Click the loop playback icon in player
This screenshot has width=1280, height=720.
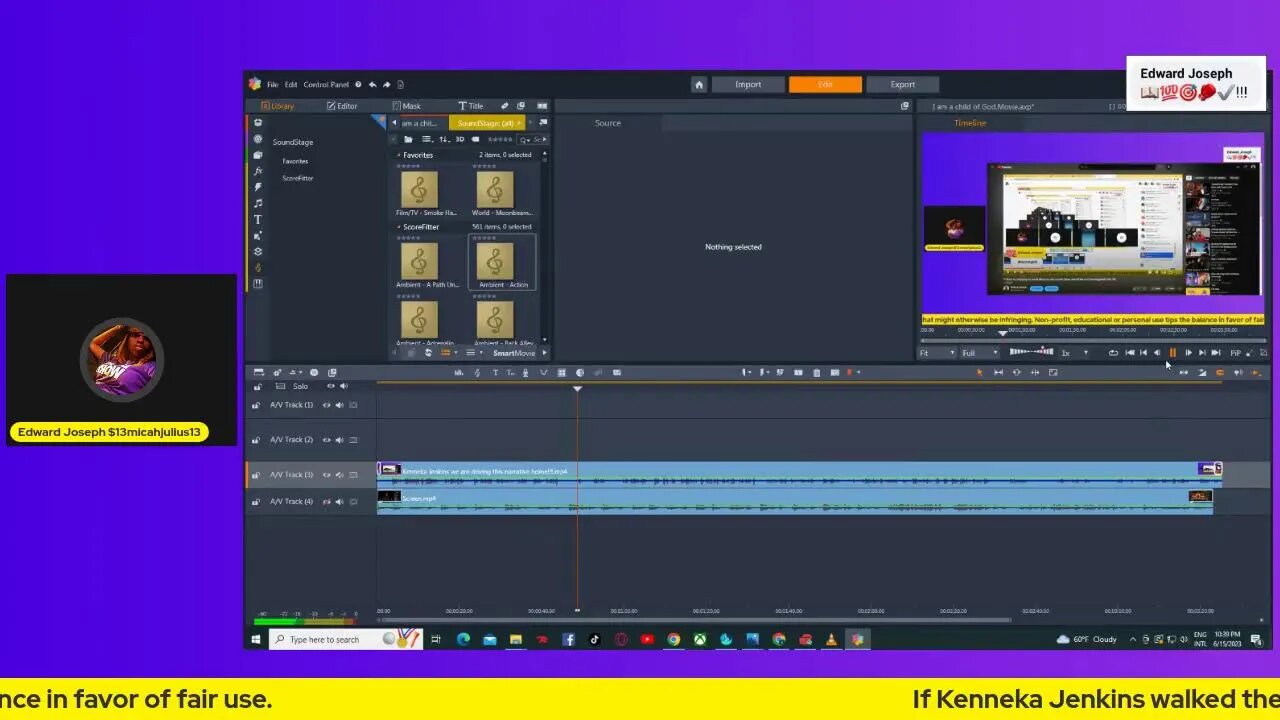[1113, 353]
